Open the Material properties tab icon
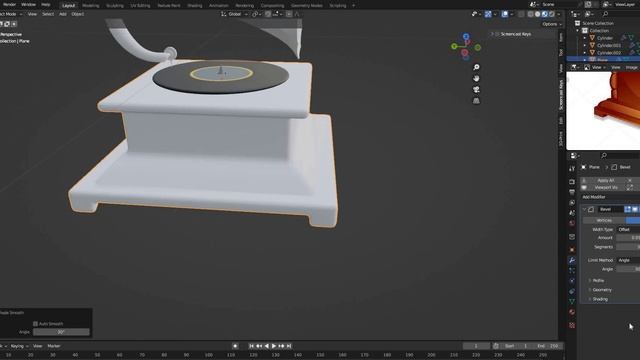Viewport: 640px width, 360px height. click(x=572, y=312)
